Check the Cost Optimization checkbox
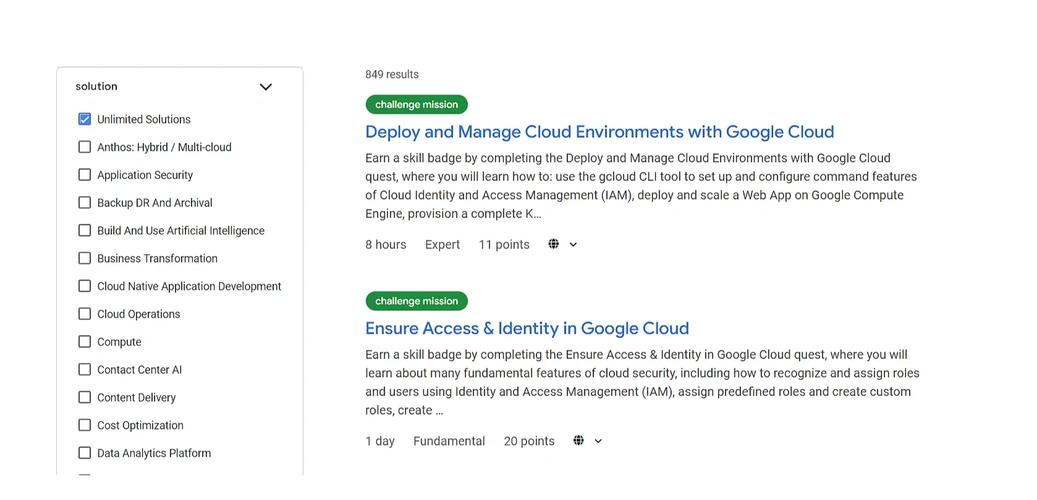Screen dimensions: 1037x500 (85, 425)
